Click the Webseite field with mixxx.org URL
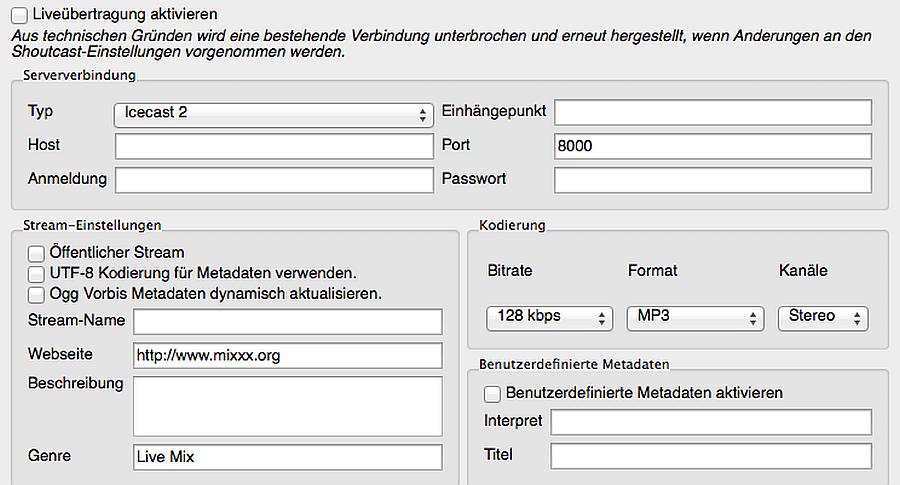 (287, 355)
